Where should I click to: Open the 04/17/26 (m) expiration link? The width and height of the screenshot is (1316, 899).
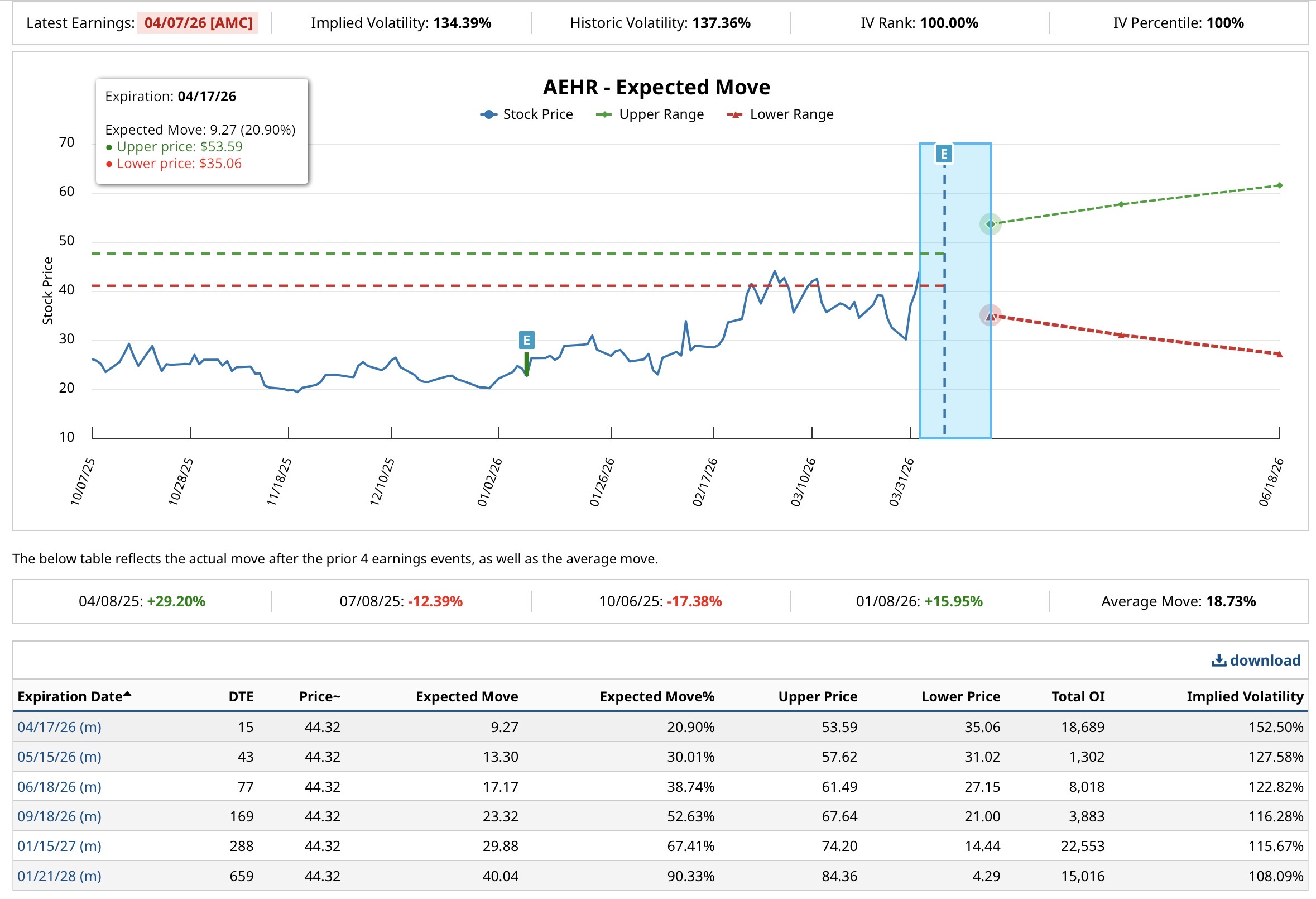(59, 727)
